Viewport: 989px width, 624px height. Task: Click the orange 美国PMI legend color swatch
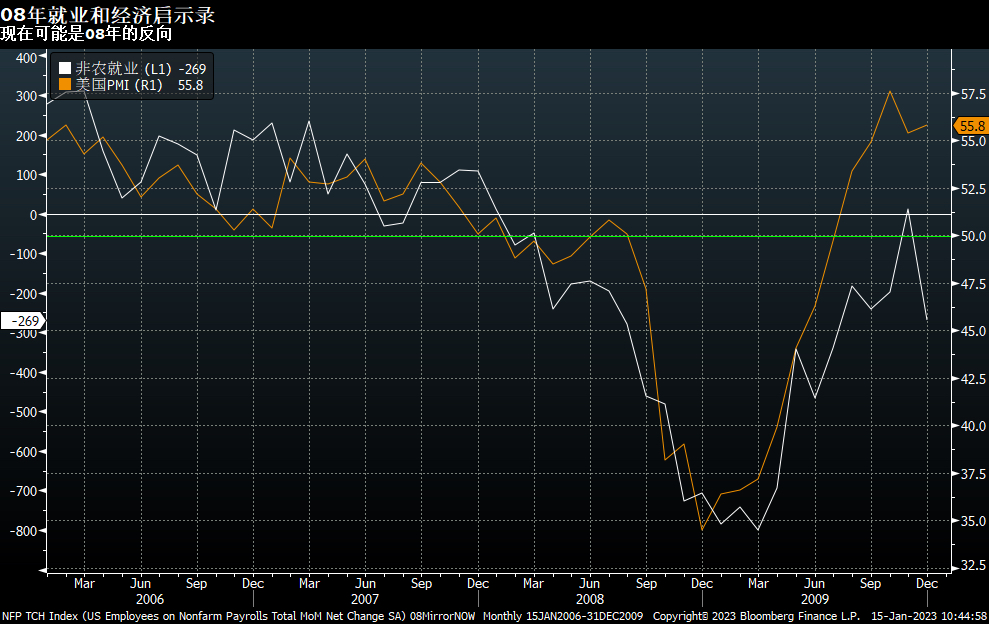(x=65, y=86)
